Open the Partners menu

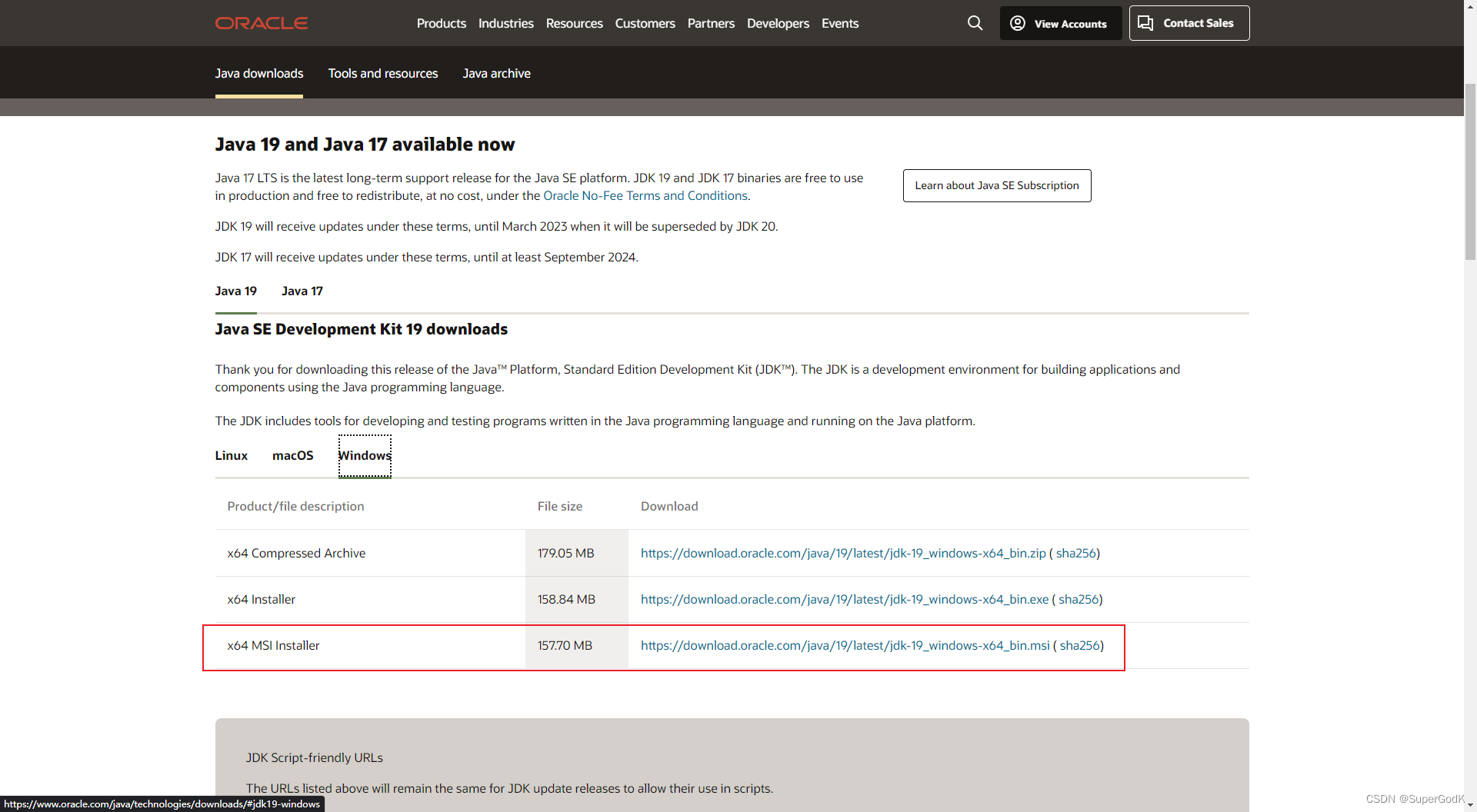pyautogui.click(x=711, y=23)
